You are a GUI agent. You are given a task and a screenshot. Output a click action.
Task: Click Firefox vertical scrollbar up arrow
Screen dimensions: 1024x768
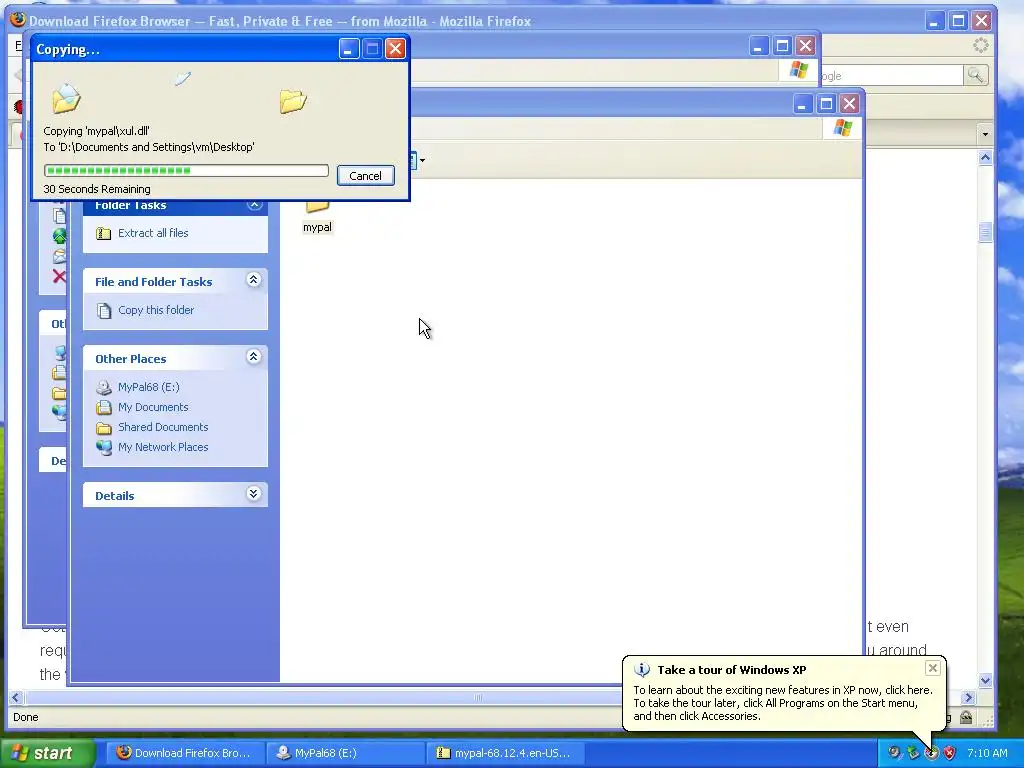[985, 157]
